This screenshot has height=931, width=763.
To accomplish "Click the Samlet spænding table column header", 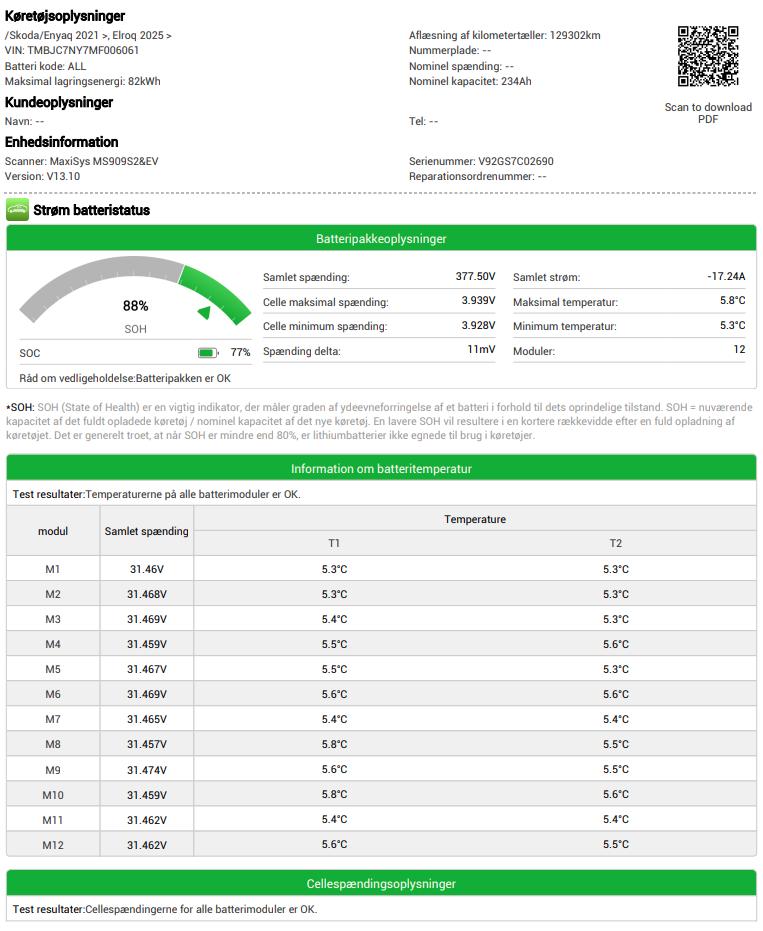I will point(147,531).
